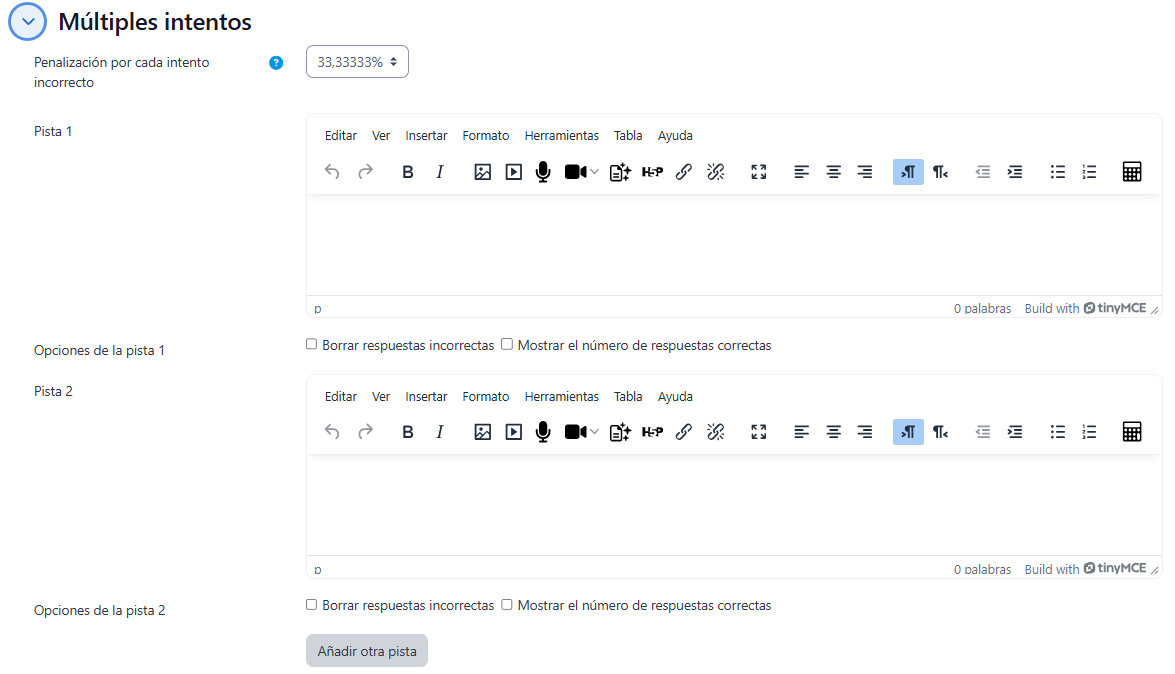Click record audio microphone in Pista 1 editor

[x=543, y=172]
